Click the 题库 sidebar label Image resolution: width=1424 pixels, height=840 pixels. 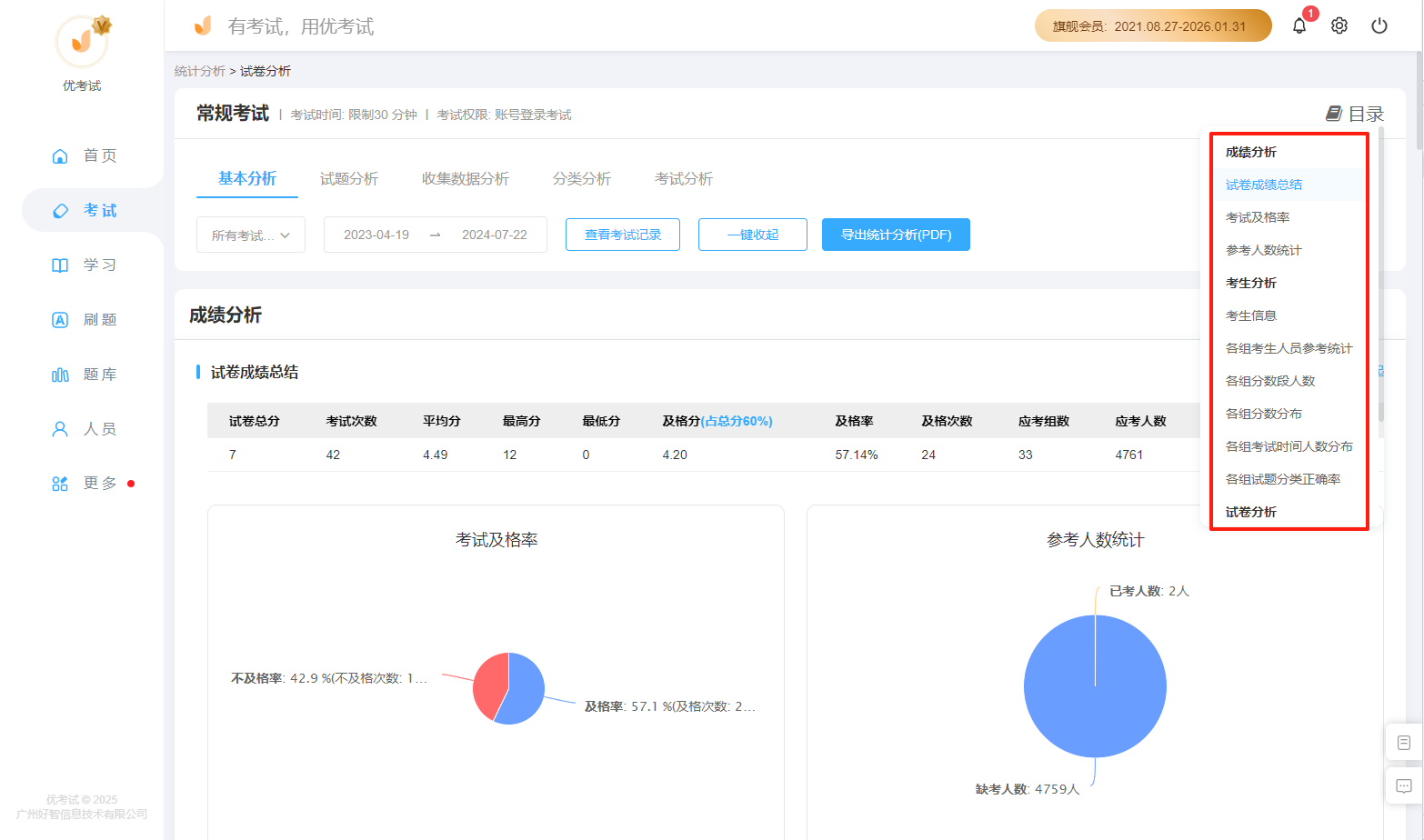pos(100,374)
